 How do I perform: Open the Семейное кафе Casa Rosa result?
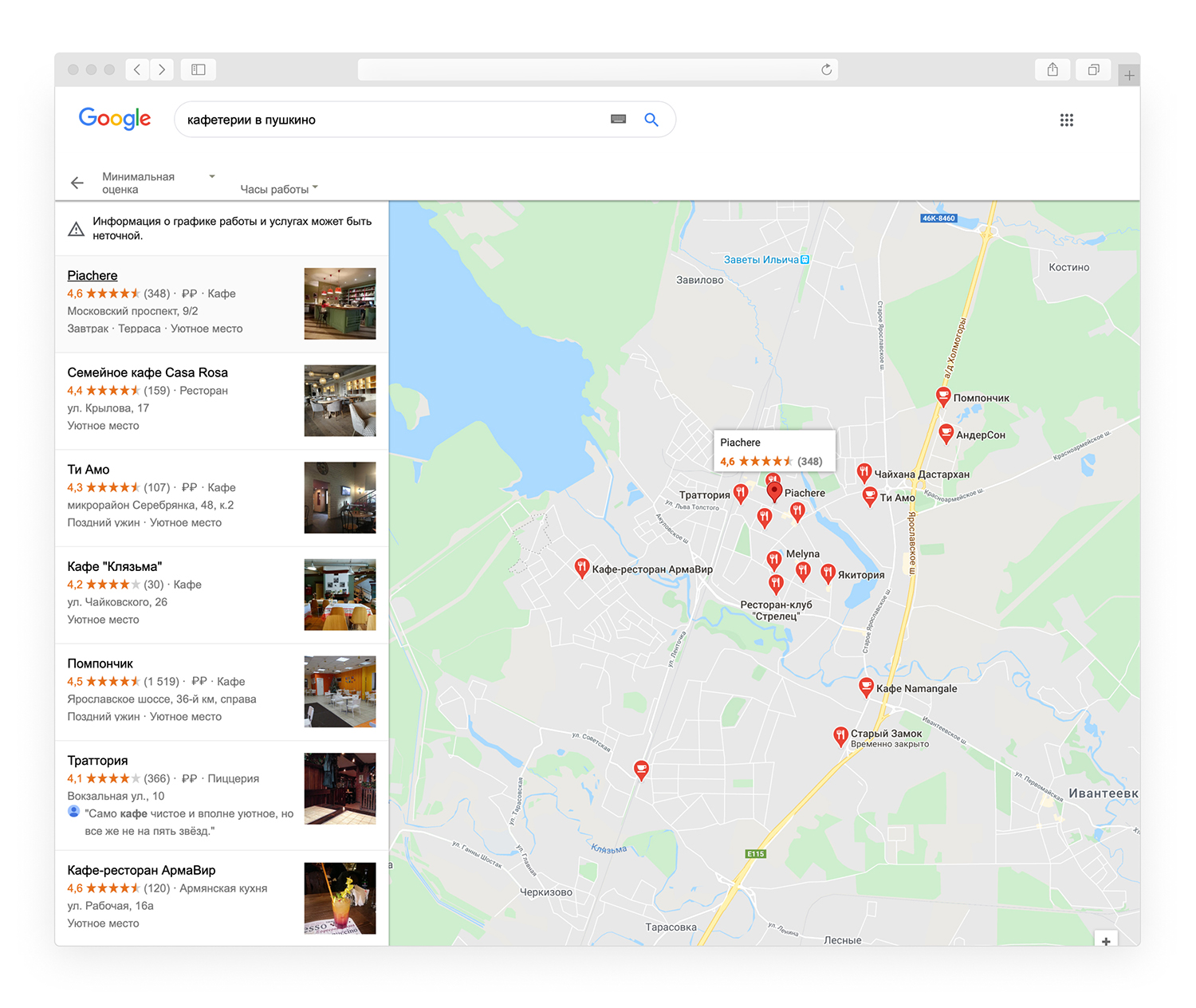(x=148, y=372)
